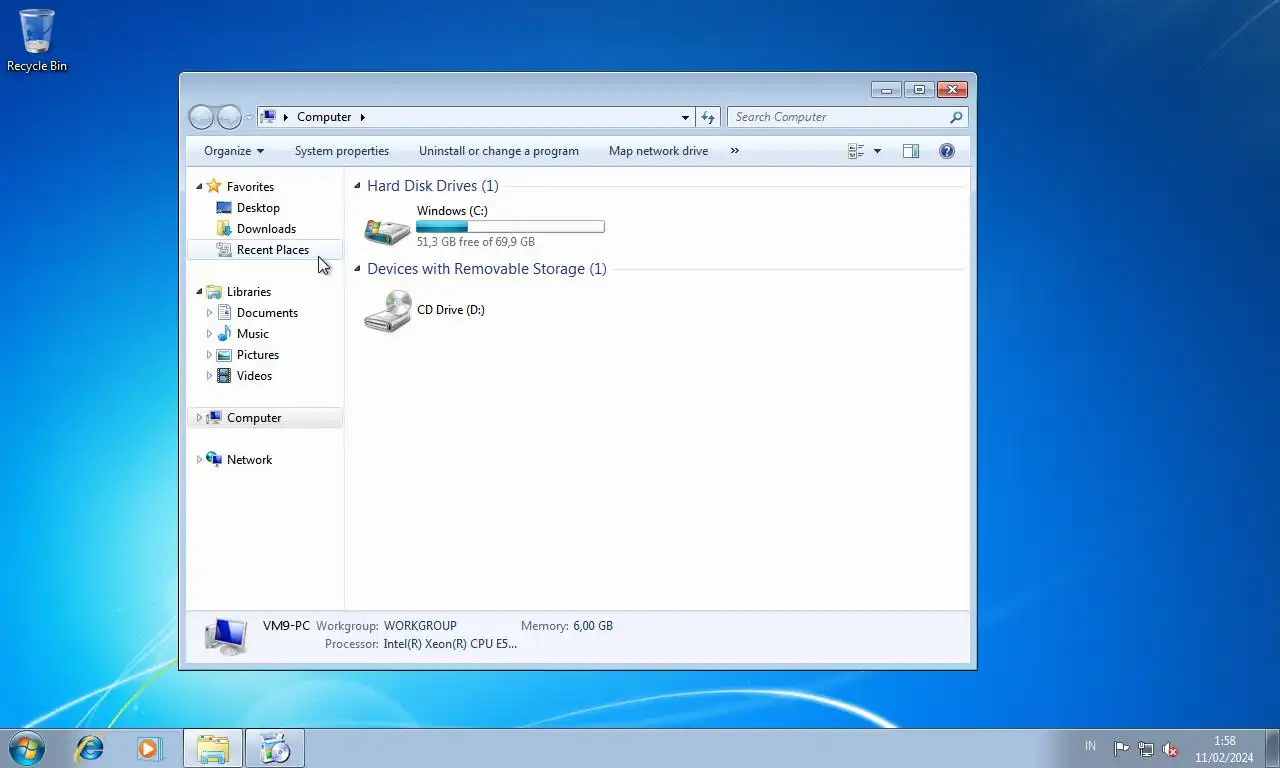Expand the Computer node in the tree
The image size is (1280, 768).
point(199,418)
